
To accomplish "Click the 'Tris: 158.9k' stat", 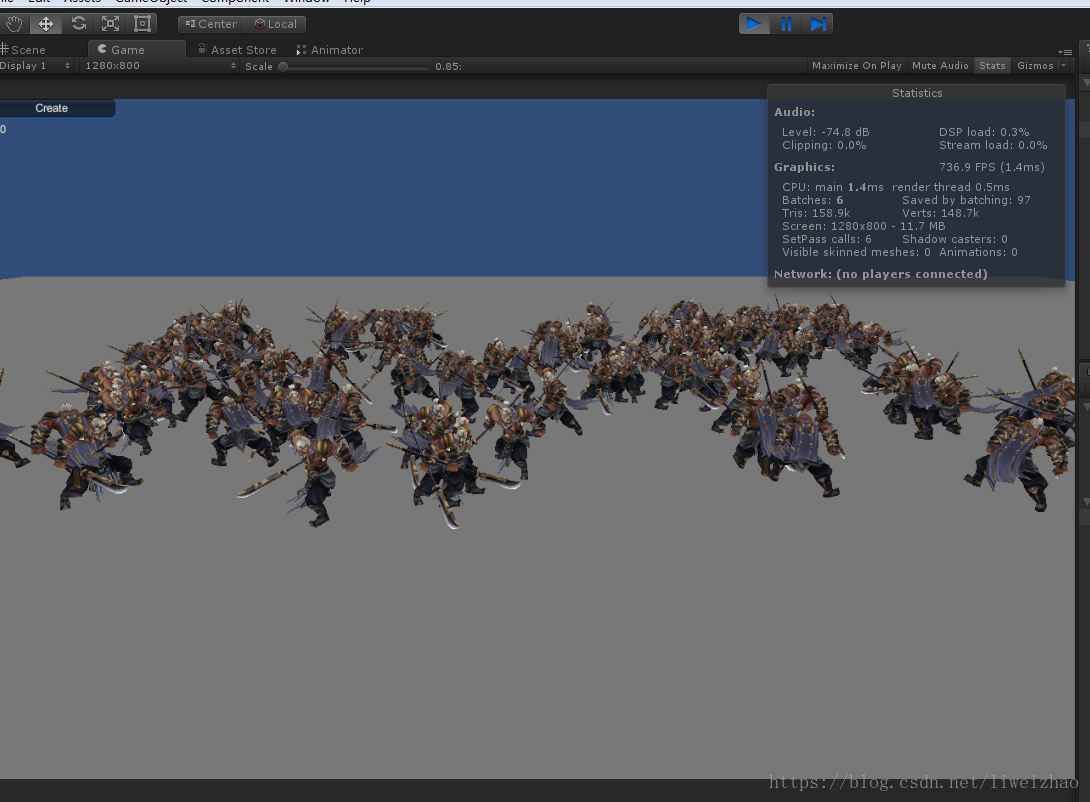I will [x=815, y=213].
